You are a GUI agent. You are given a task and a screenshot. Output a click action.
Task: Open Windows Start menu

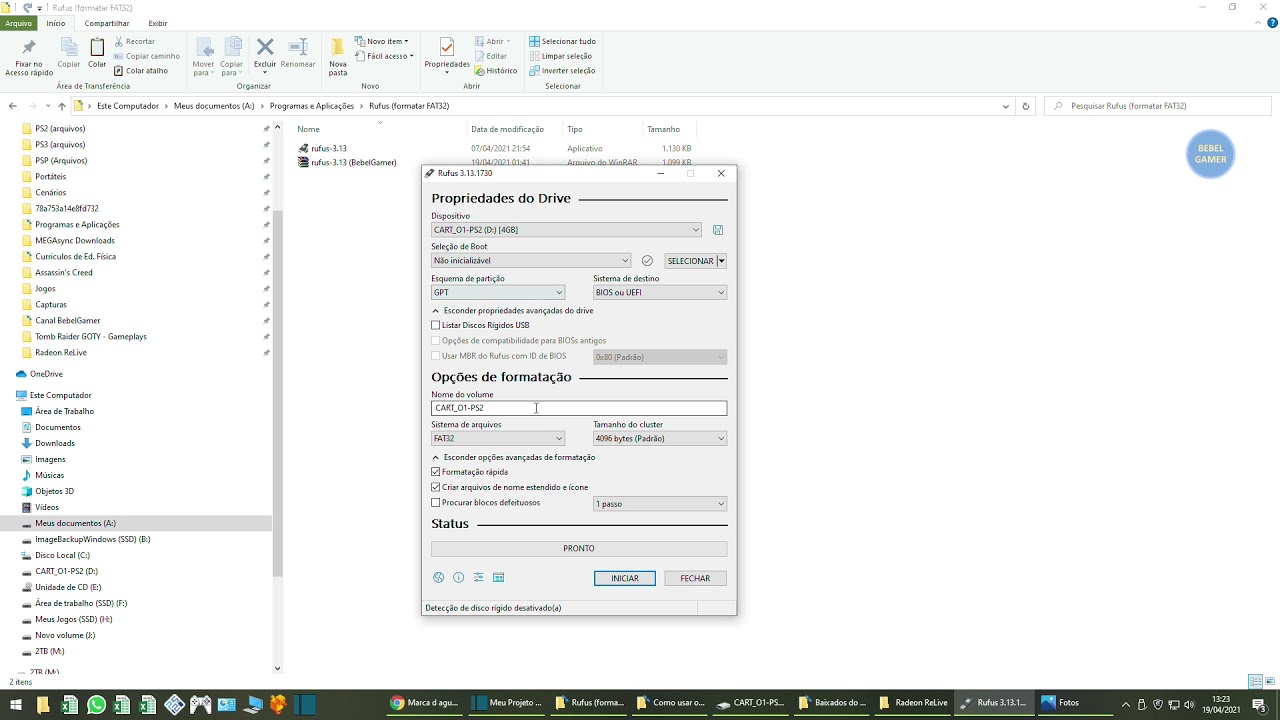coord(14,703)
